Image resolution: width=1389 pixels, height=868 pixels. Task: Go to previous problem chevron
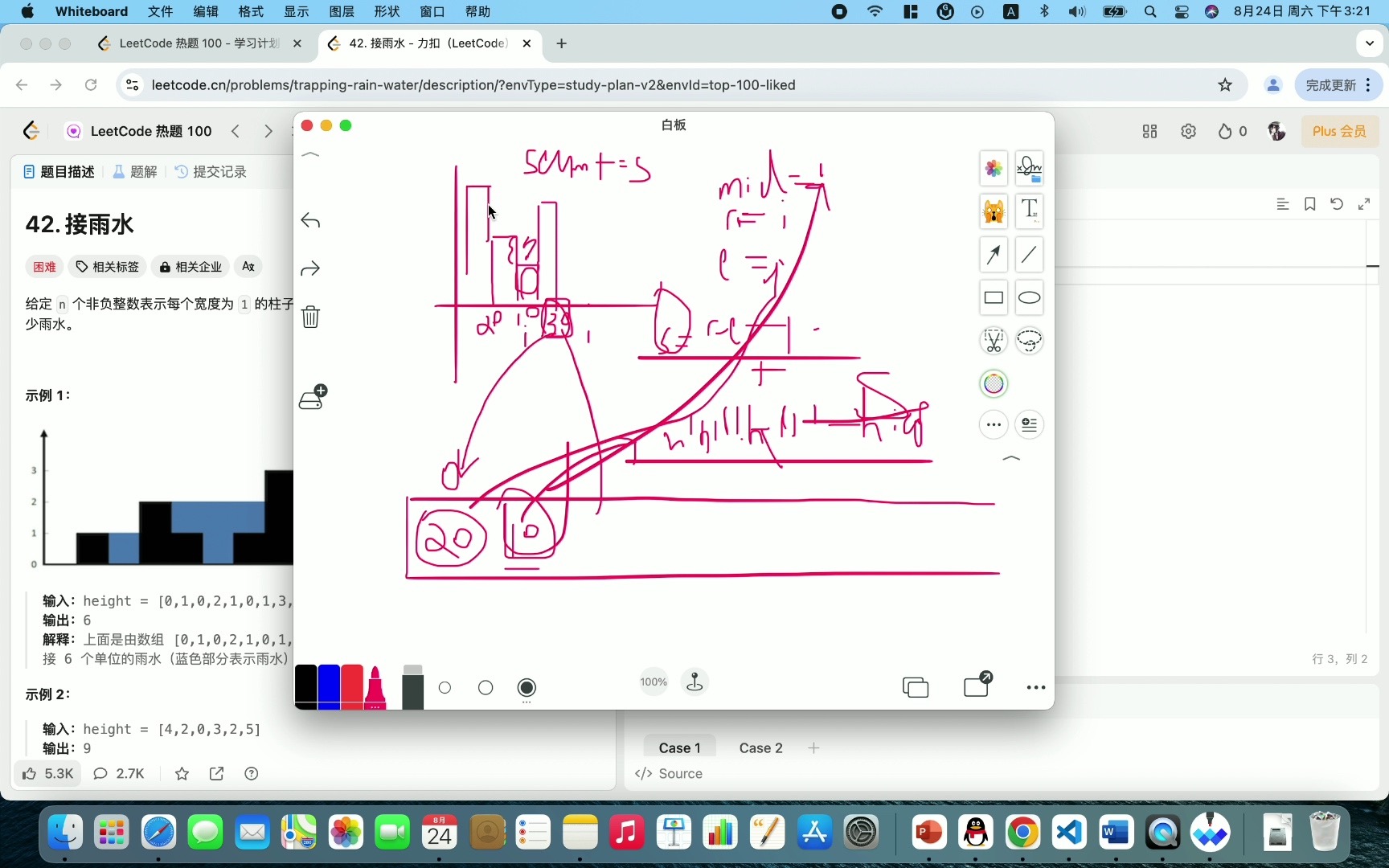pos(236,131)
